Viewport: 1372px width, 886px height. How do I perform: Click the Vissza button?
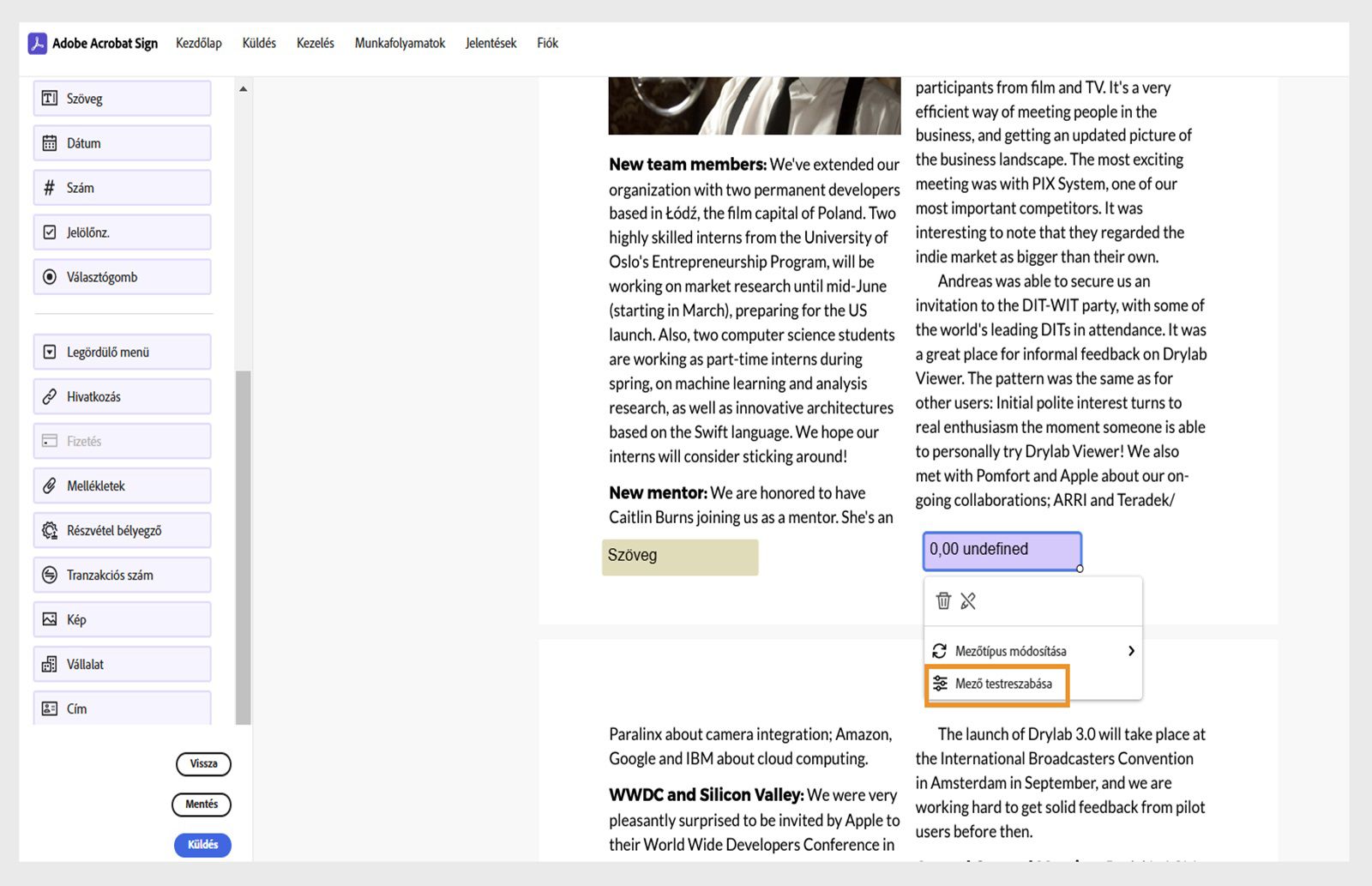click(203, 763)
